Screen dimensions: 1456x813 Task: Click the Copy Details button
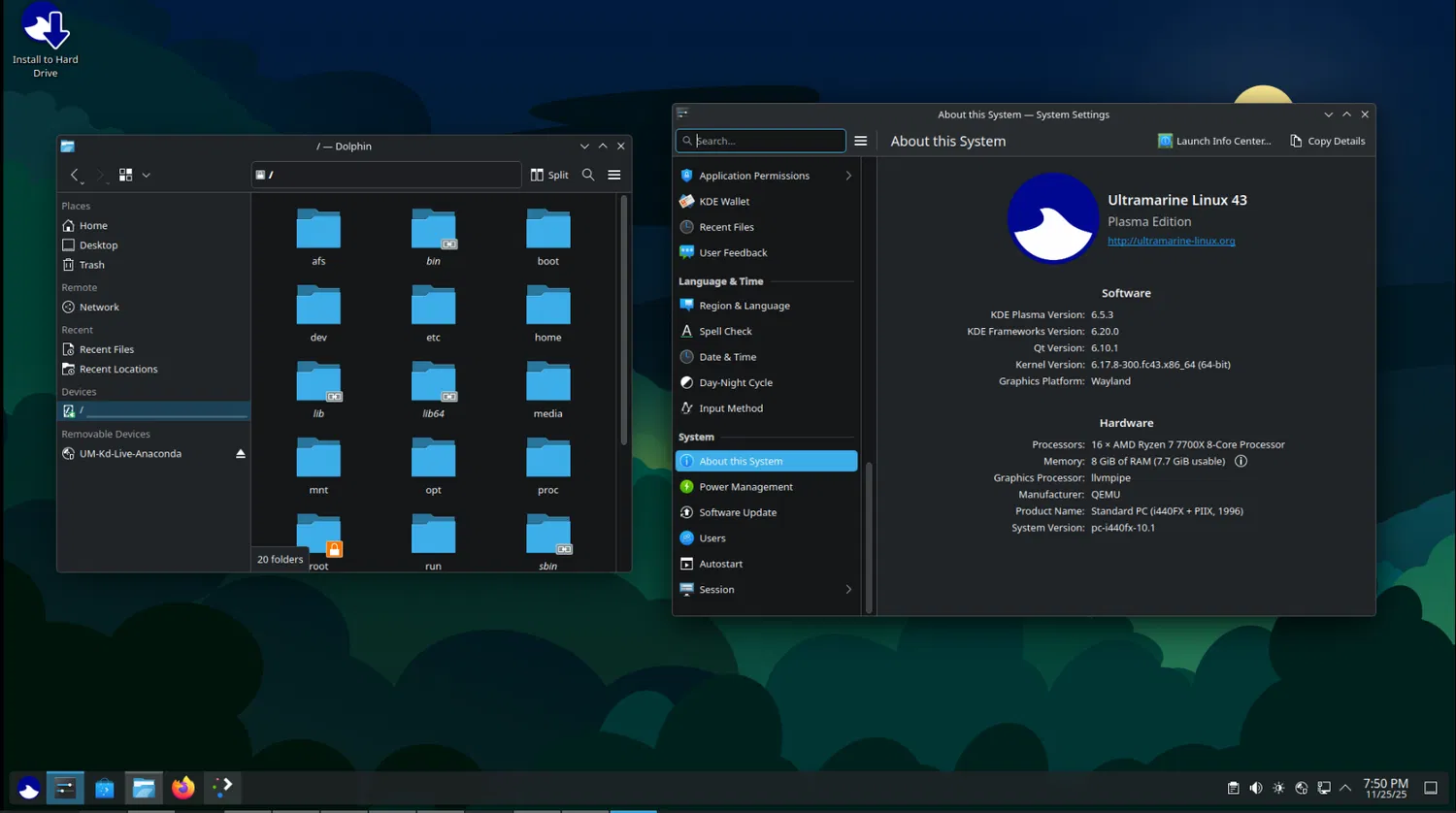tap(1327, 141)
